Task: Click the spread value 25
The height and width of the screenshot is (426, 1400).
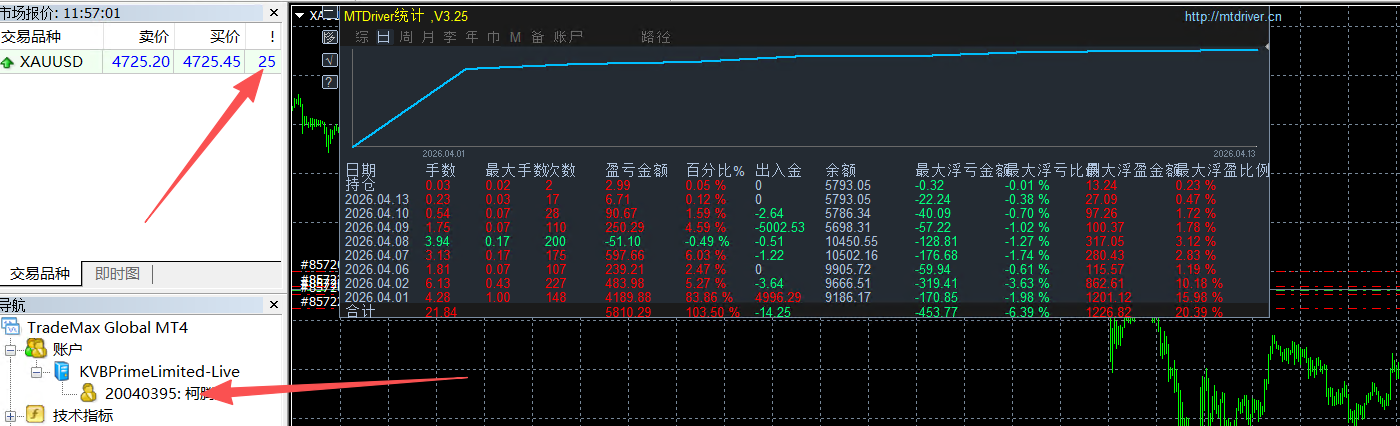Action: point(267,62)
